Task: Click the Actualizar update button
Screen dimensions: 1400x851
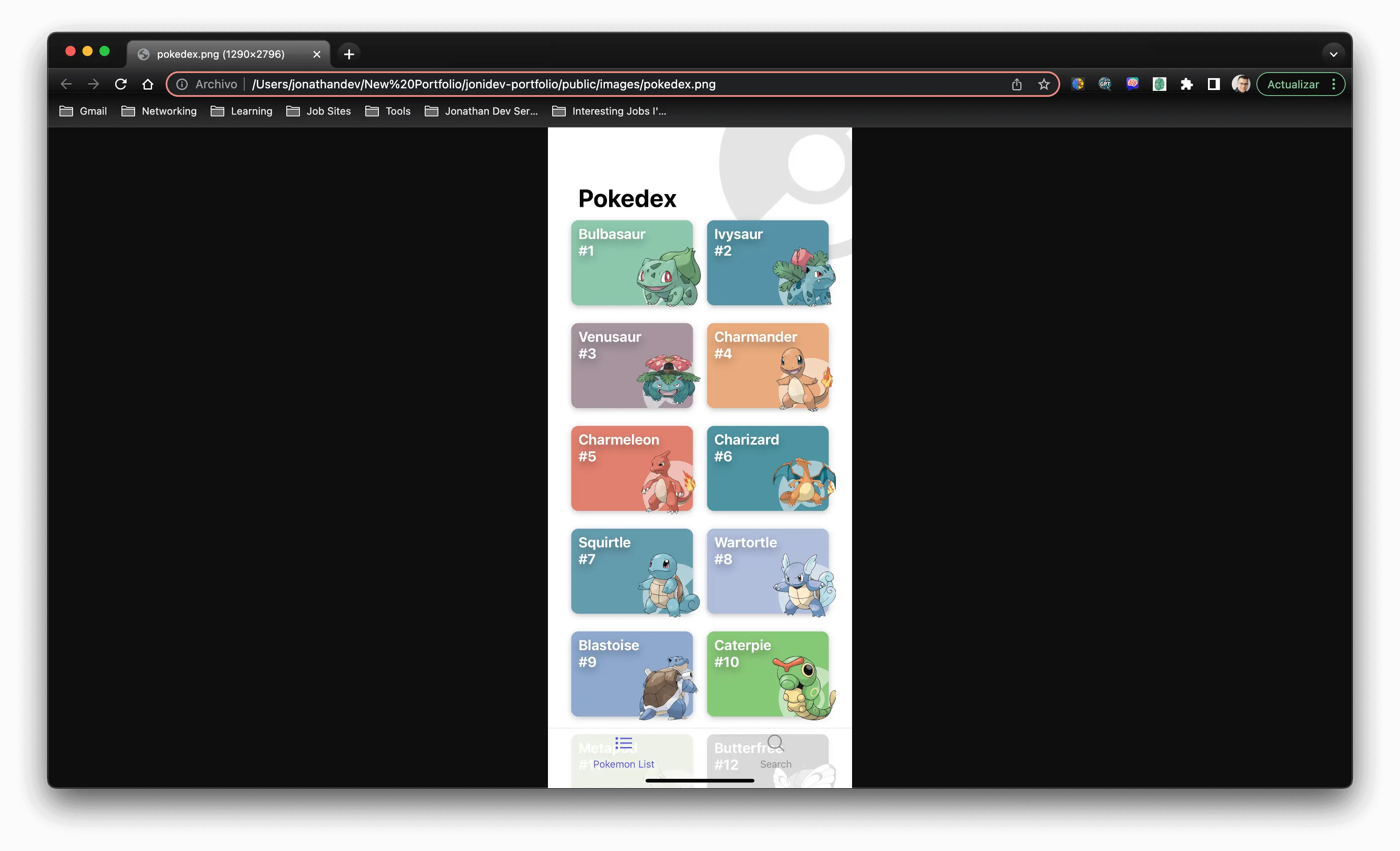Action: pos(1293,84)
